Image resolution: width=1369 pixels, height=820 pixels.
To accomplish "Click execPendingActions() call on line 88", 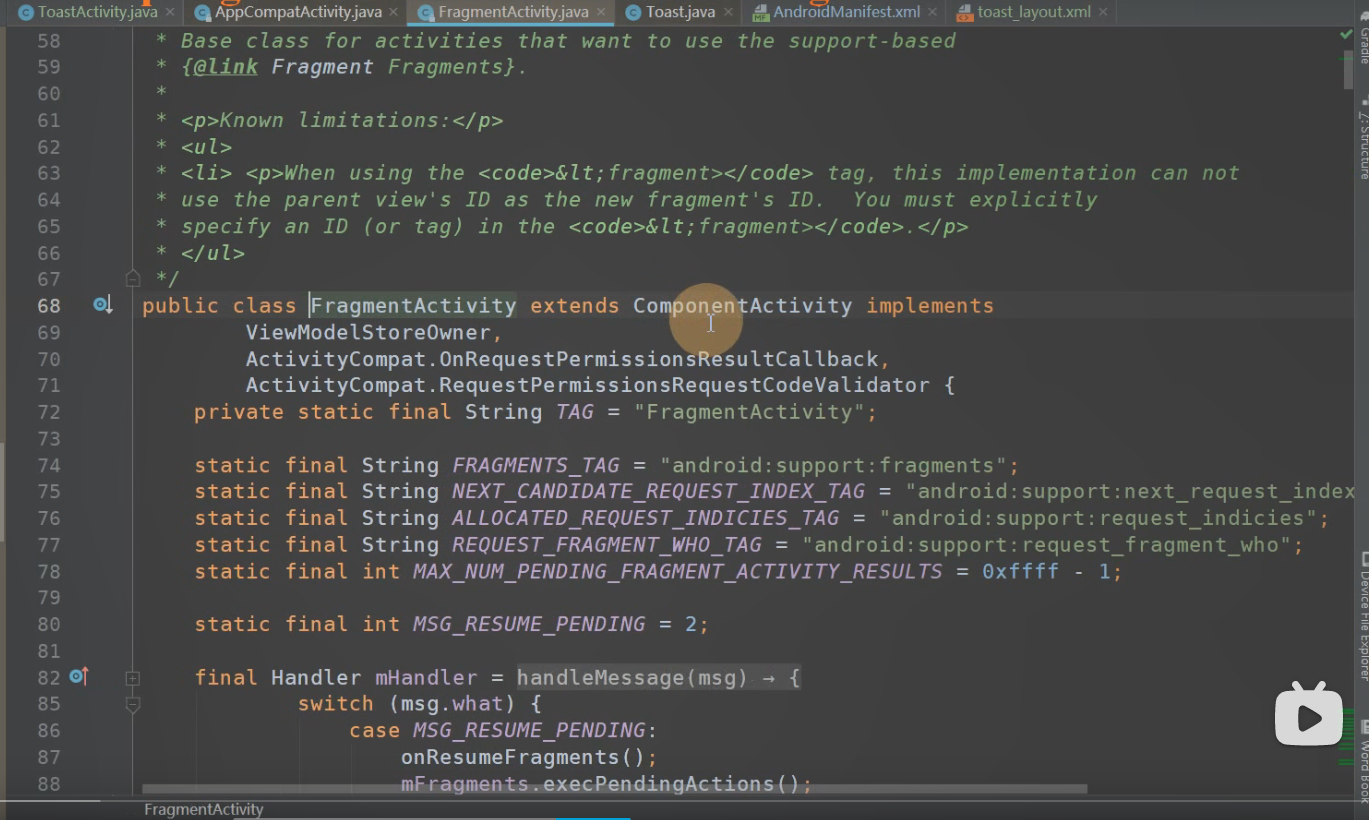I will tap(672, 784).
